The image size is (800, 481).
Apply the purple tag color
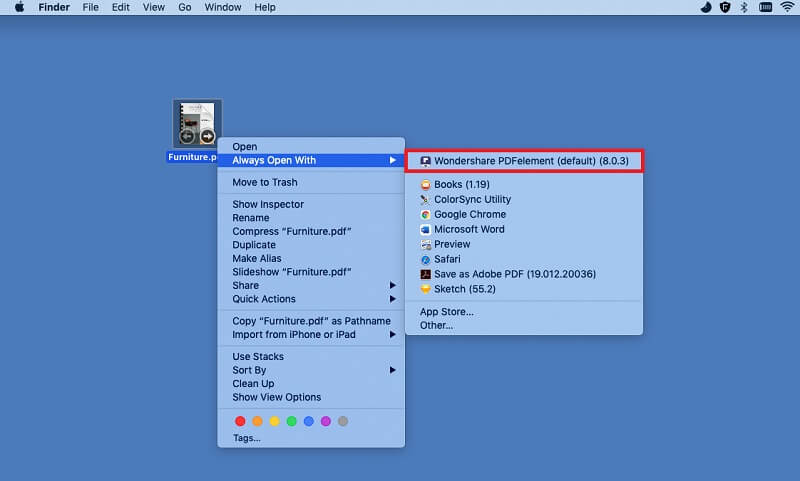coord(326,421)
